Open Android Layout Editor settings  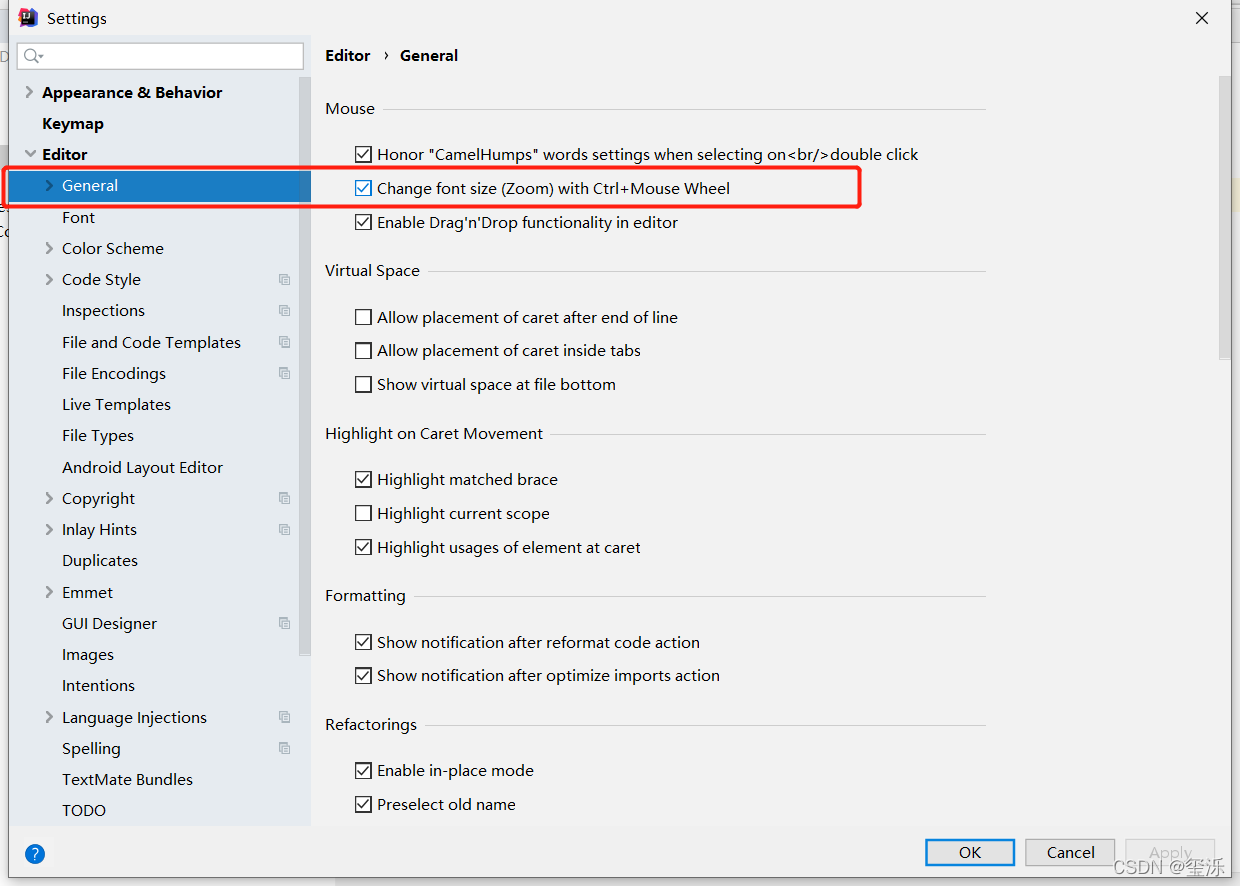[142, 467]
